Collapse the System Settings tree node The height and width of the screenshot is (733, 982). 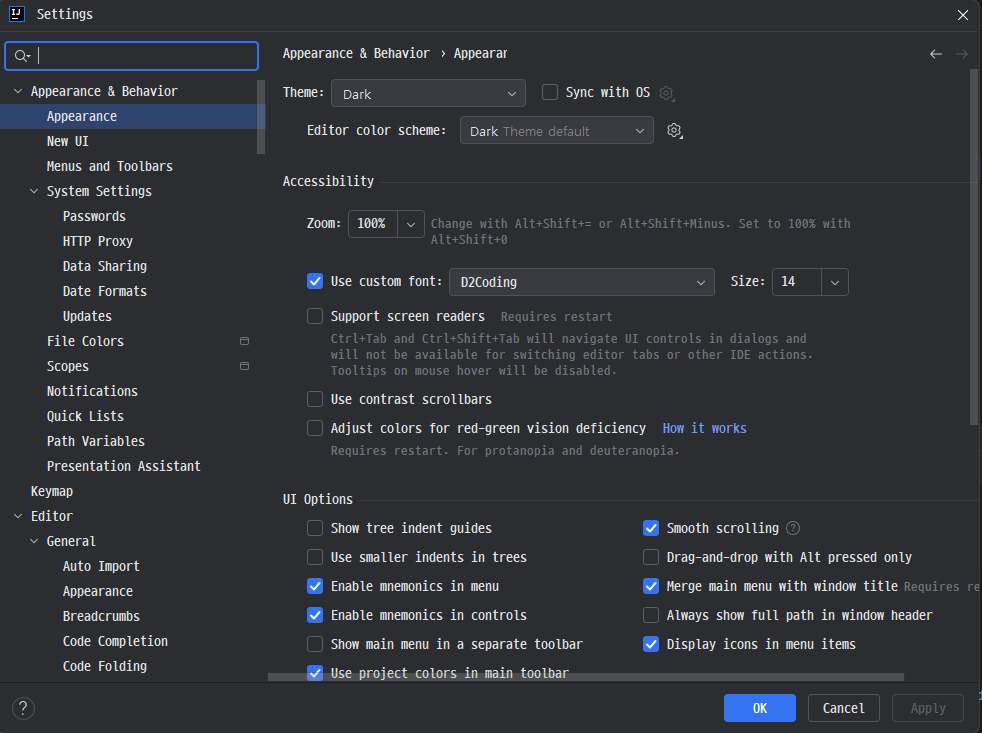(34, 191)
